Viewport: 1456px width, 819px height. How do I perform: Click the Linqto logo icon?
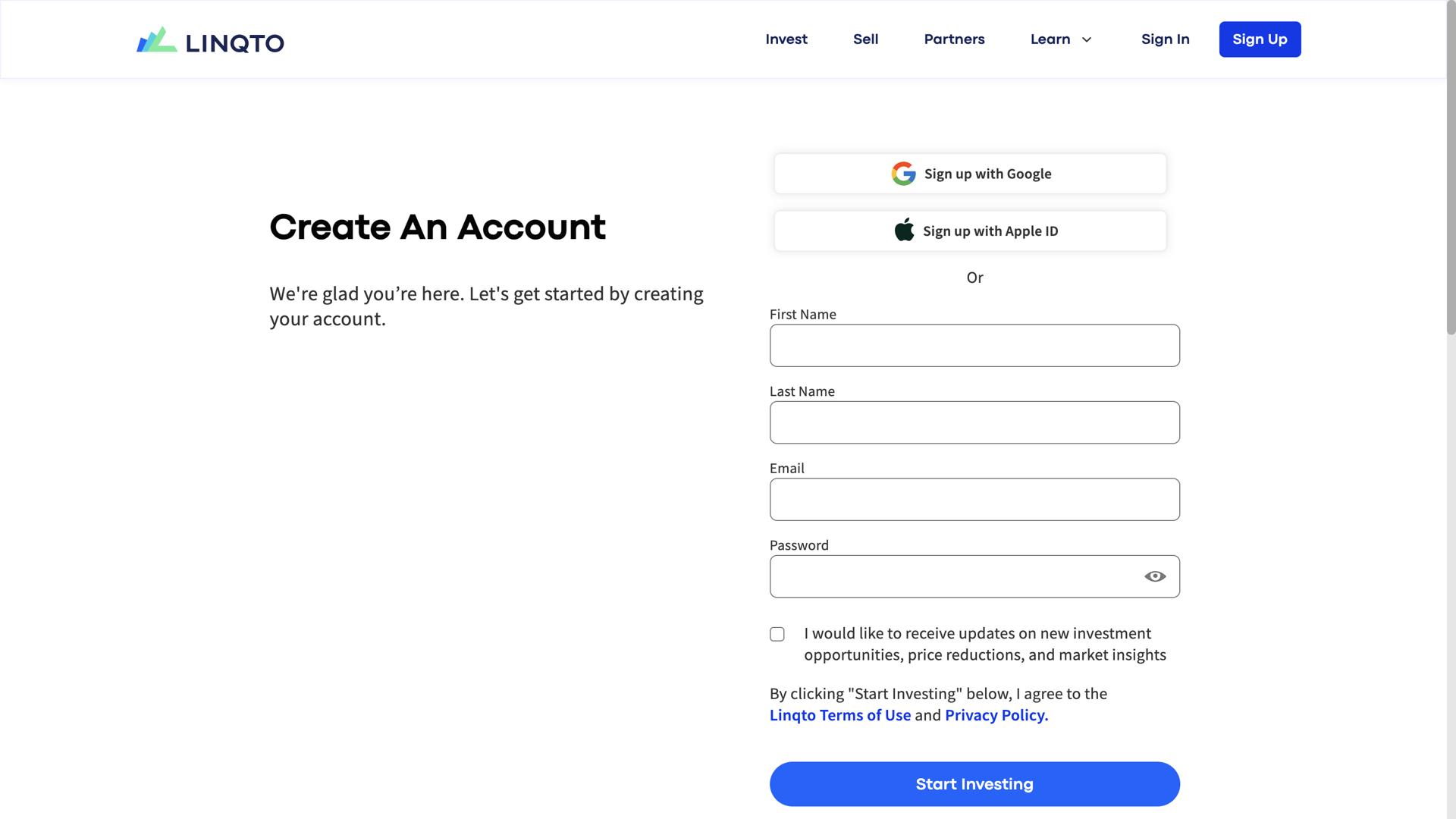tap(157, 40)
